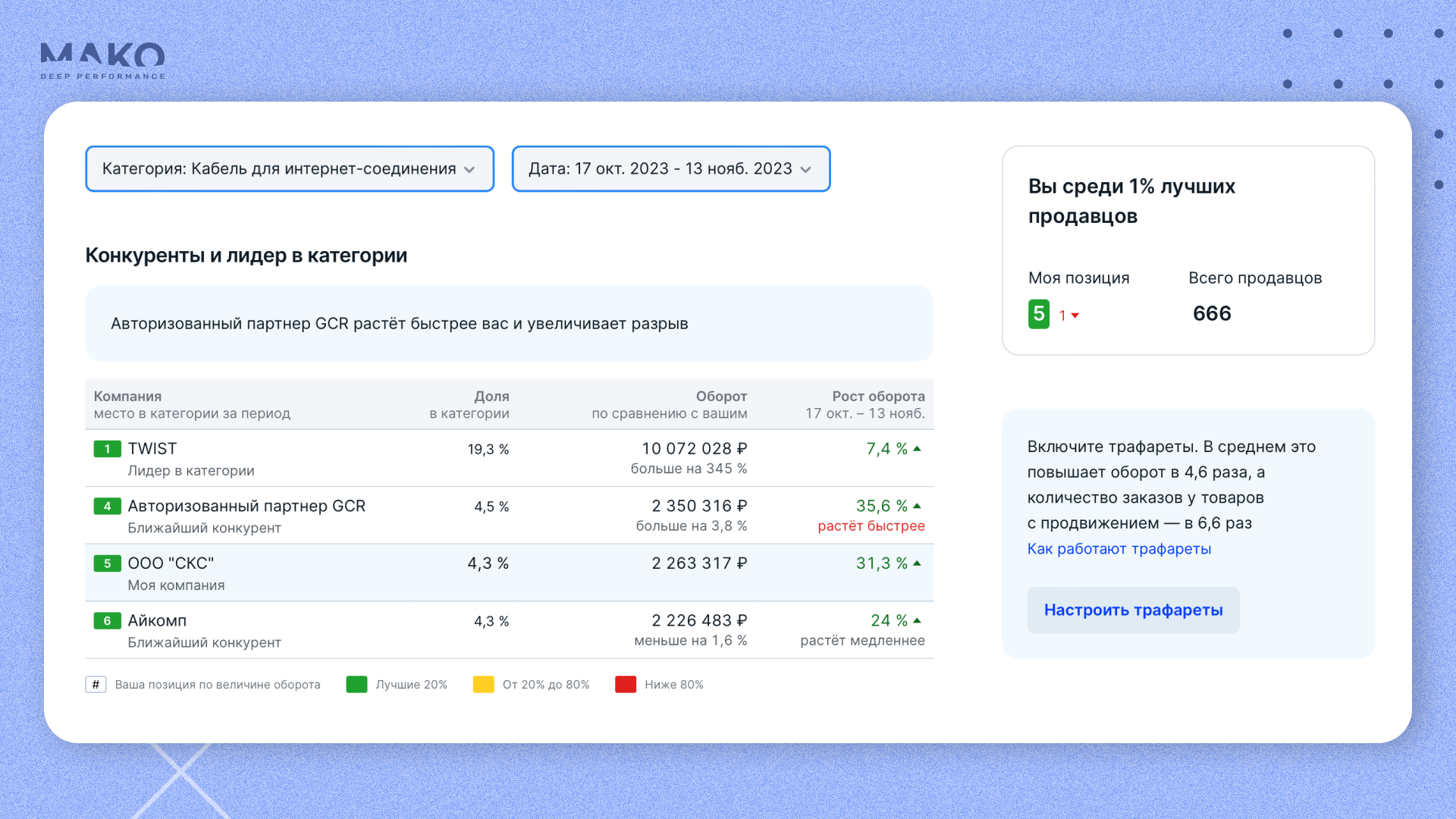The width and height of the screenshot is (1456, 819).
Task: Click rank badge 4 for Авторизованный партнер GCR
Action: pos(107,506)
